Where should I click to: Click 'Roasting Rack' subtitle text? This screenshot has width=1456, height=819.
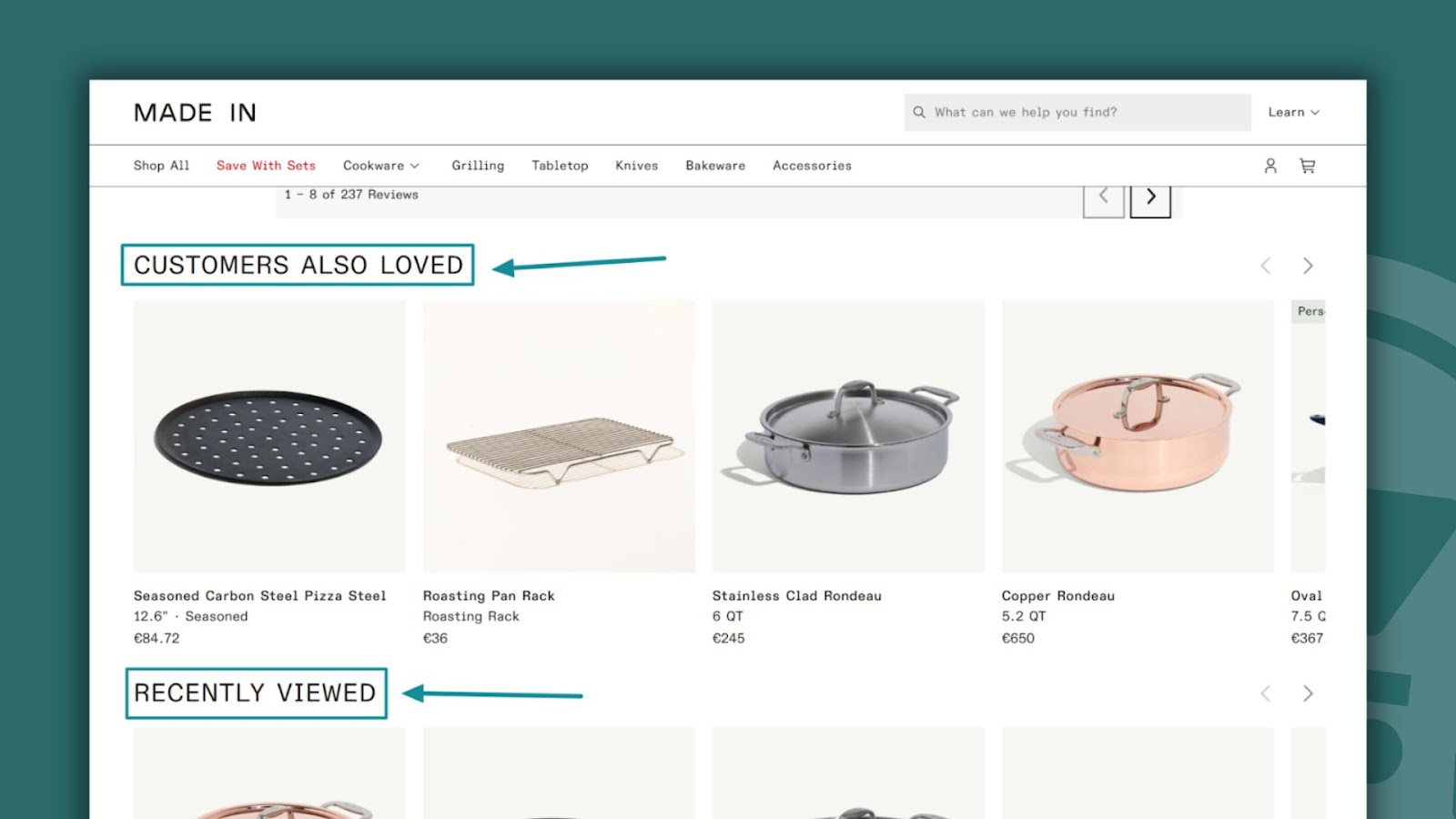click(x=470, y=617)
